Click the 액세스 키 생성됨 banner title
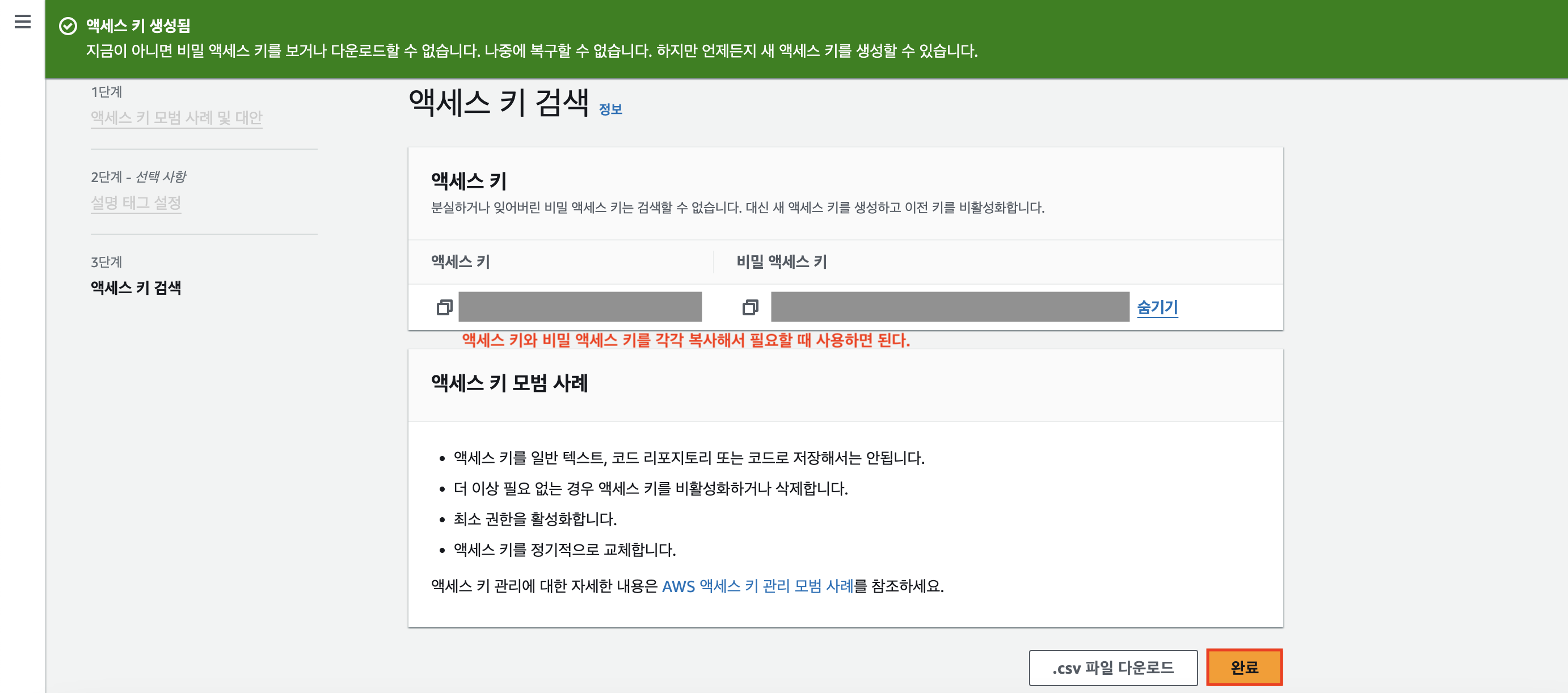The height and width of the screenshot is (693, 1568). [138, 26]
